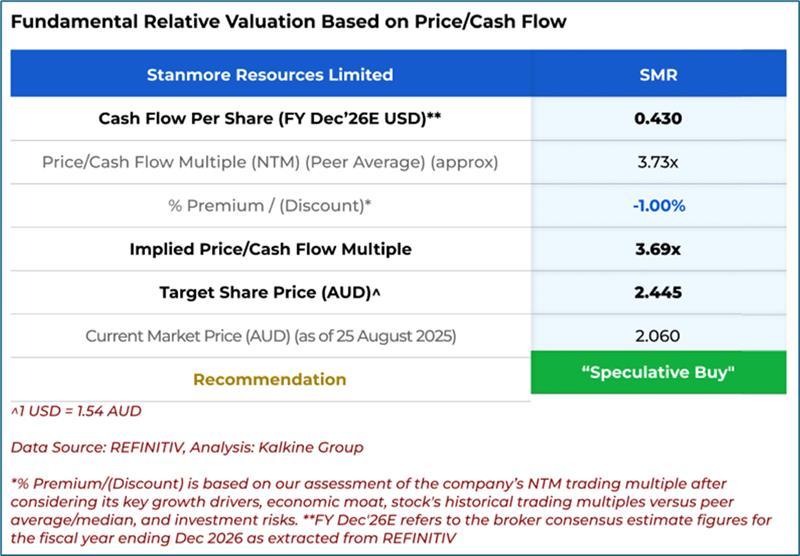
Task: Select the Target Share Price (AUD) label
Action: 270,293
